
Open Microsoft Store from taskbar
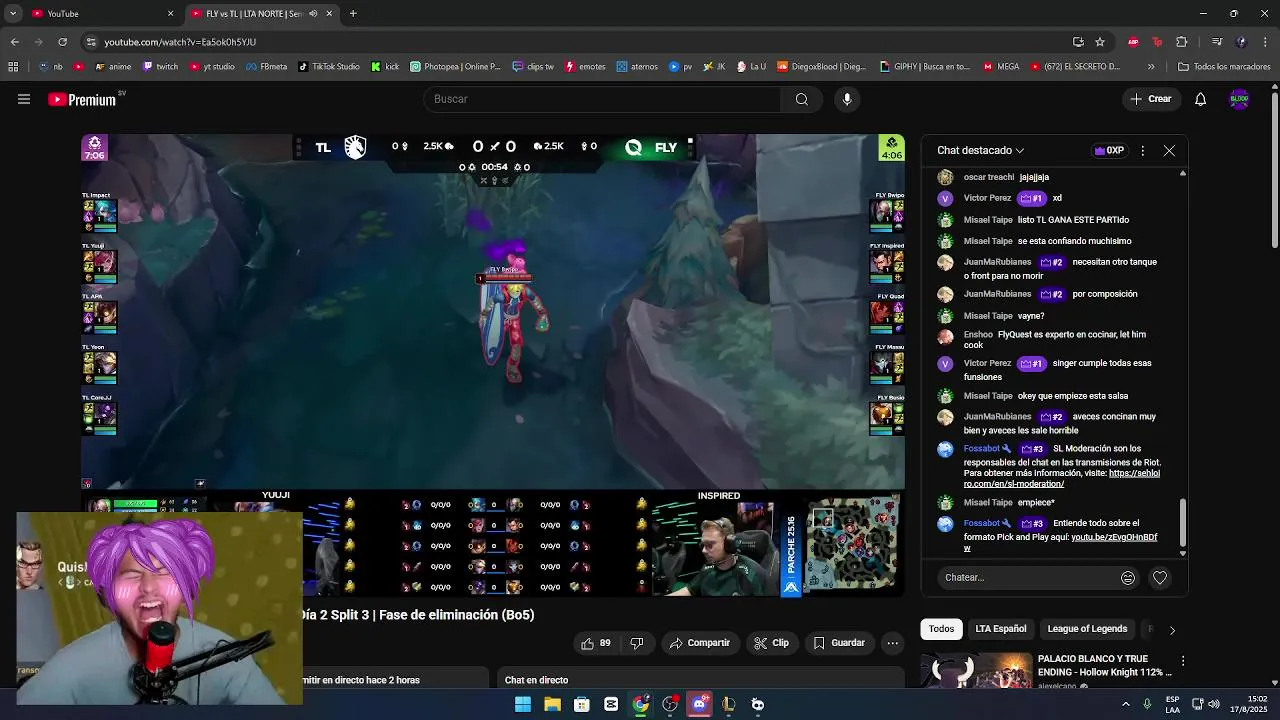click(582, 704)
